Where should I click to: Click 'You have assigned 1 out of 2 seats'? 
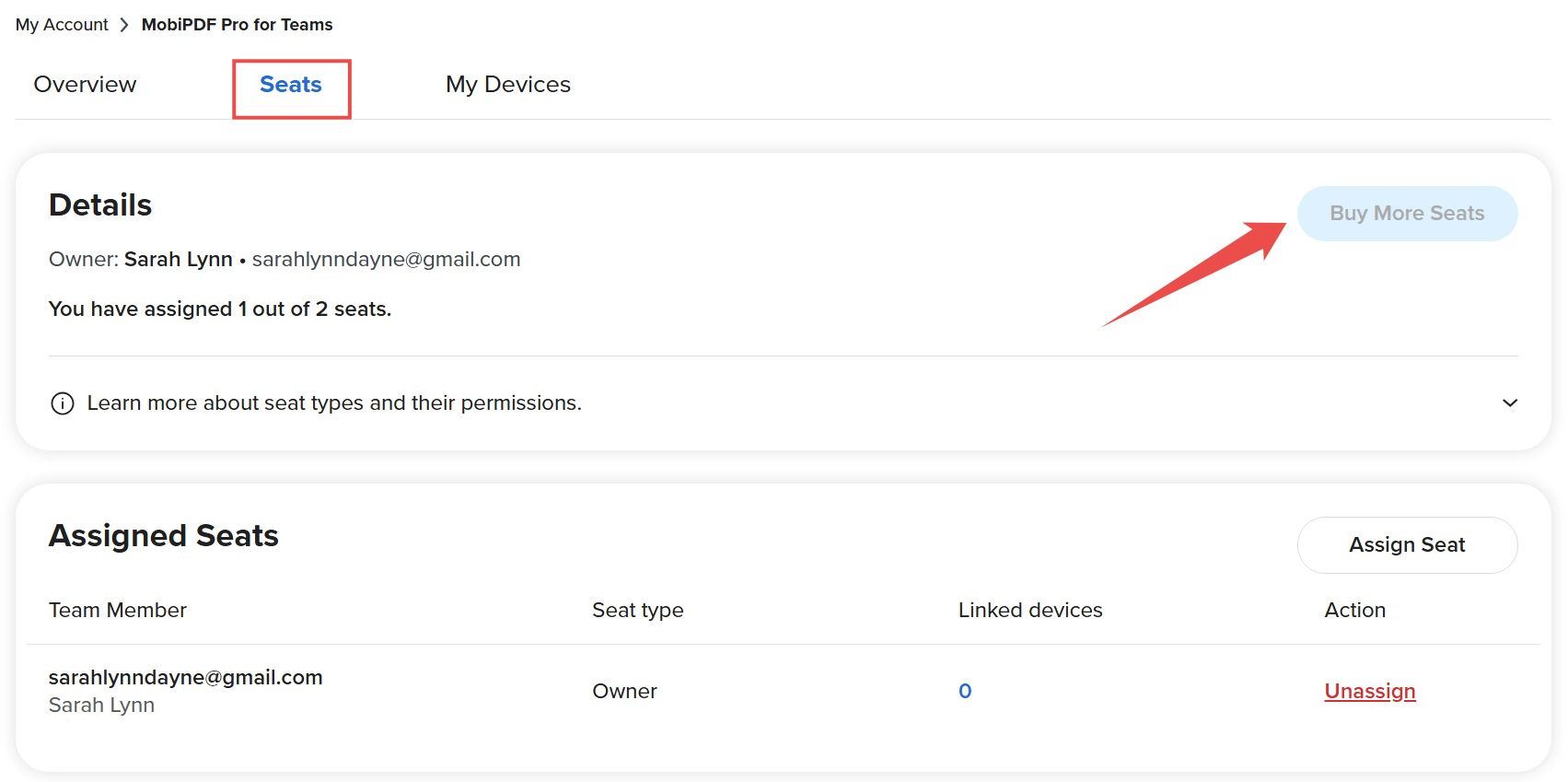click(220, 309)
